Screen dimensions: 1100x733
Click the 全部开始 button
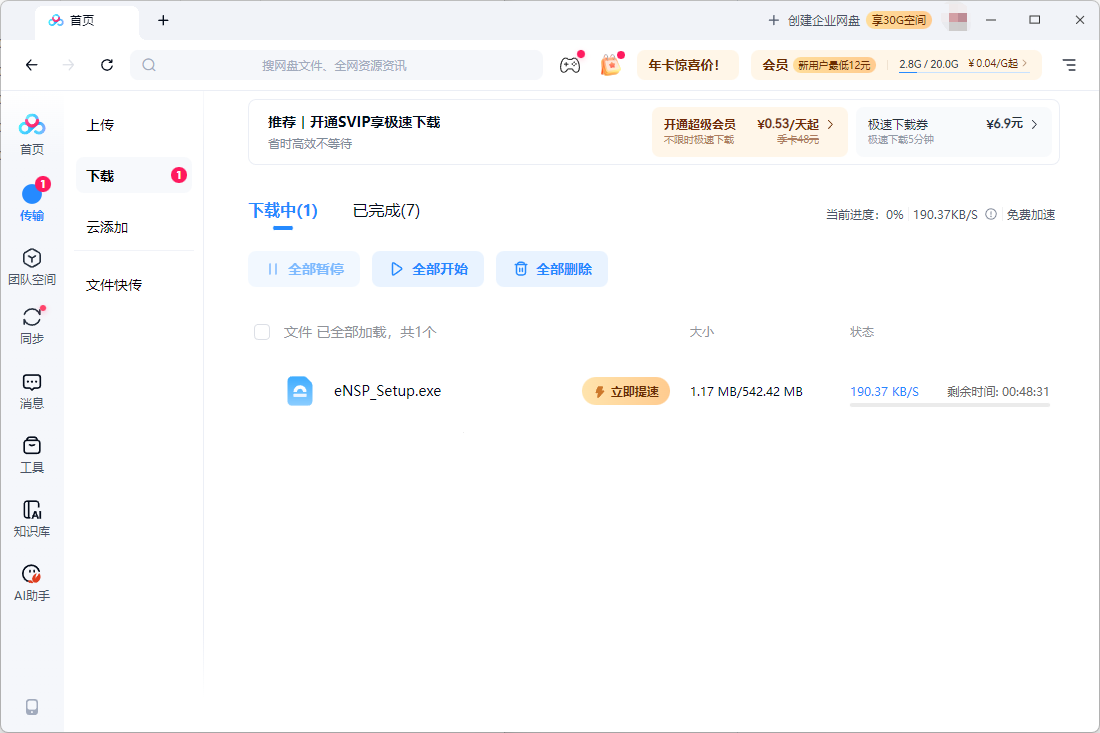coord(428,269)
